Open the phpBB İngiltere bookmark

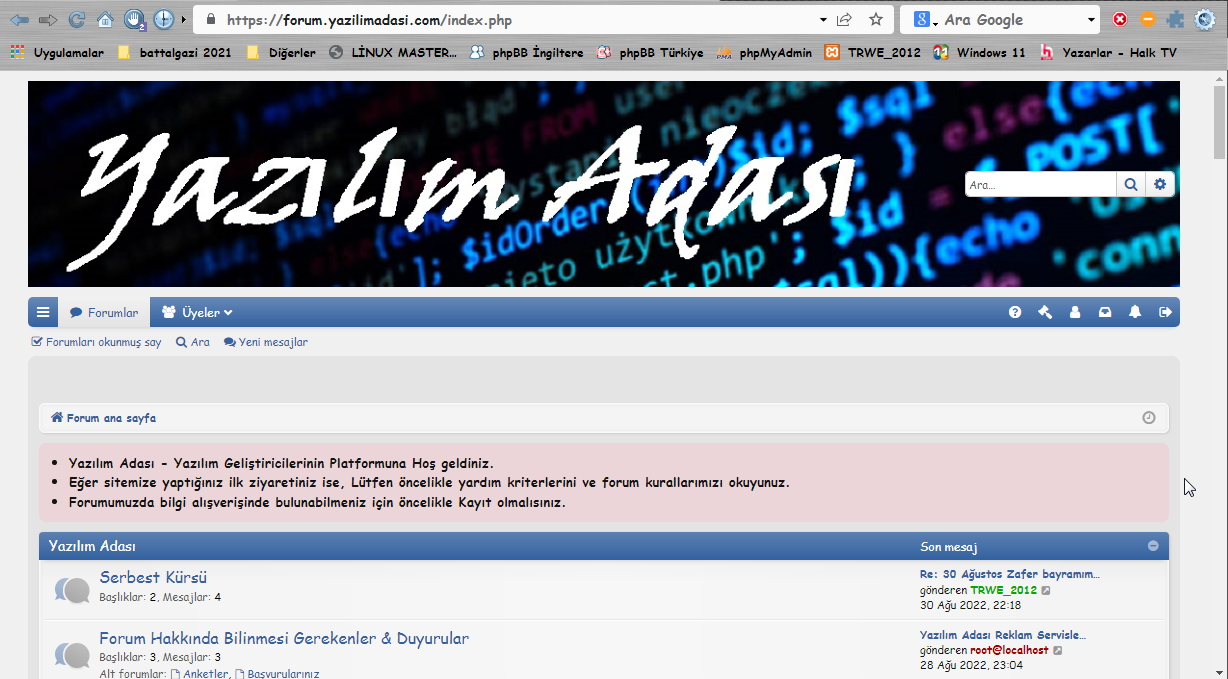tap(526, 53)
